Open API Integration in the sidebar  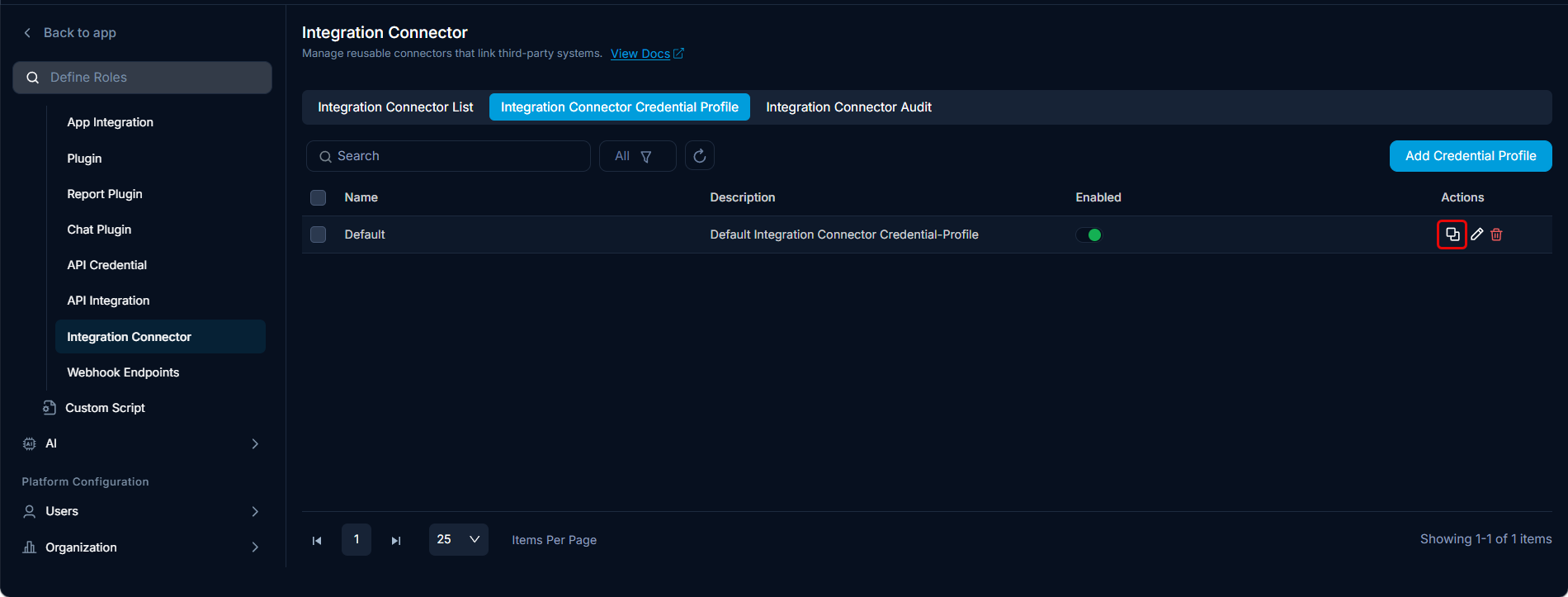click(108, 301)
